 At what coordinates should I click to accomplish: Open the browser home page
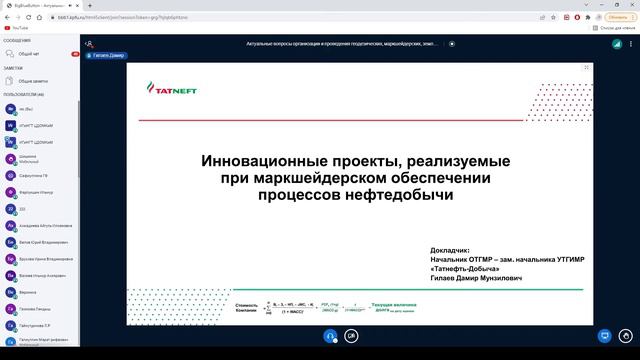[39, 17]
